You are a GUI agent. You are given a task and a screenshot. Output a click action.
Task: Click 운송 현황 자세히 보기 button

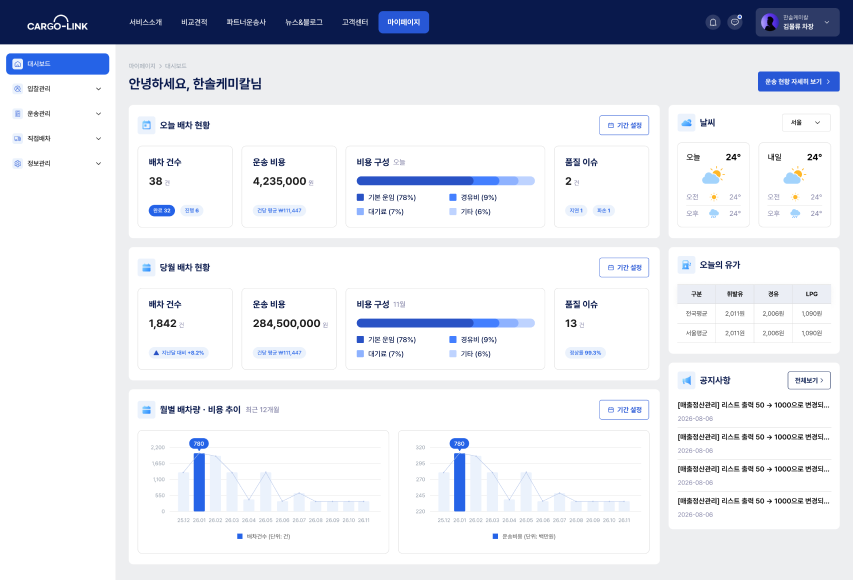click(x=799, y=82)
